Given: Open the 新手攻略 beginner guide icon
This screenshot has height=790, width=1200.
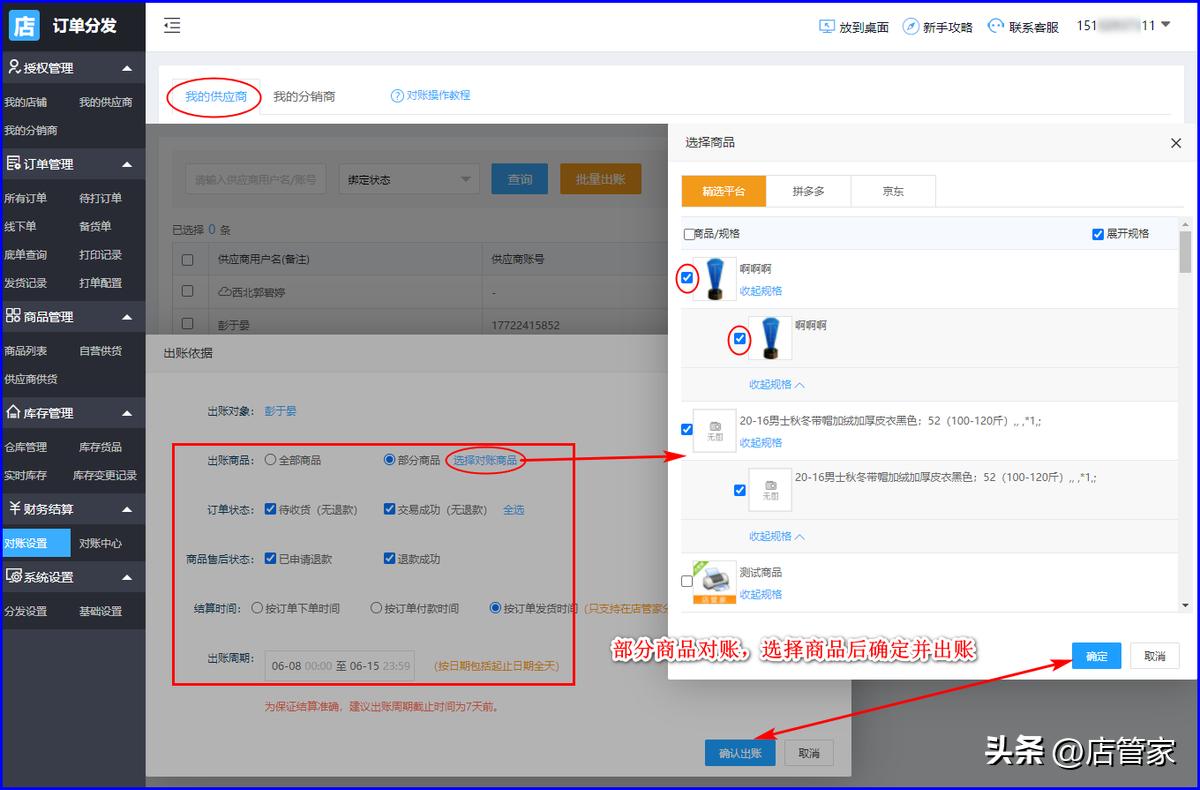Looking at the screenshot, I should (909, 26).
